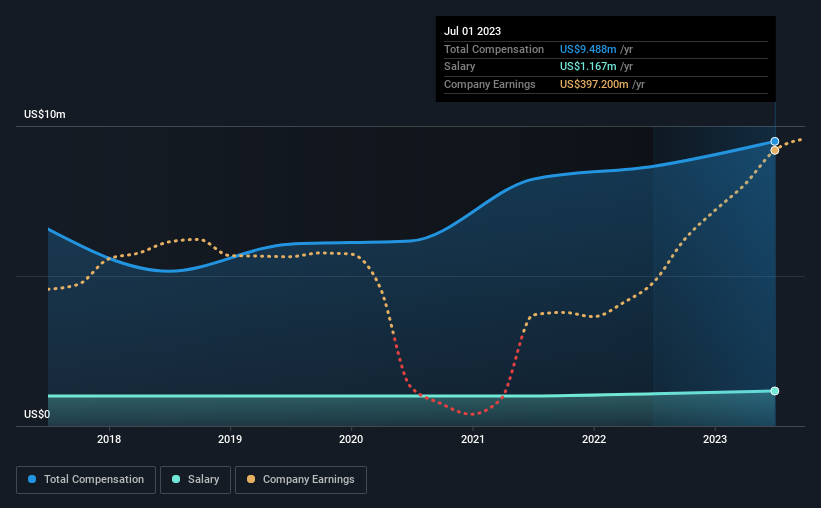Viewport: 821px width, 508px height.
Task: Click the Jul 01 2023 tooltip date
Action: [x=472, y=31]
